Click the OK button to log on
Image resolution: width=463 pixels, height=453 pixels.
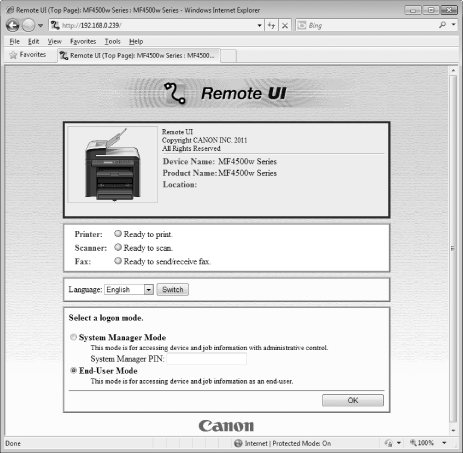click(353, 400)
